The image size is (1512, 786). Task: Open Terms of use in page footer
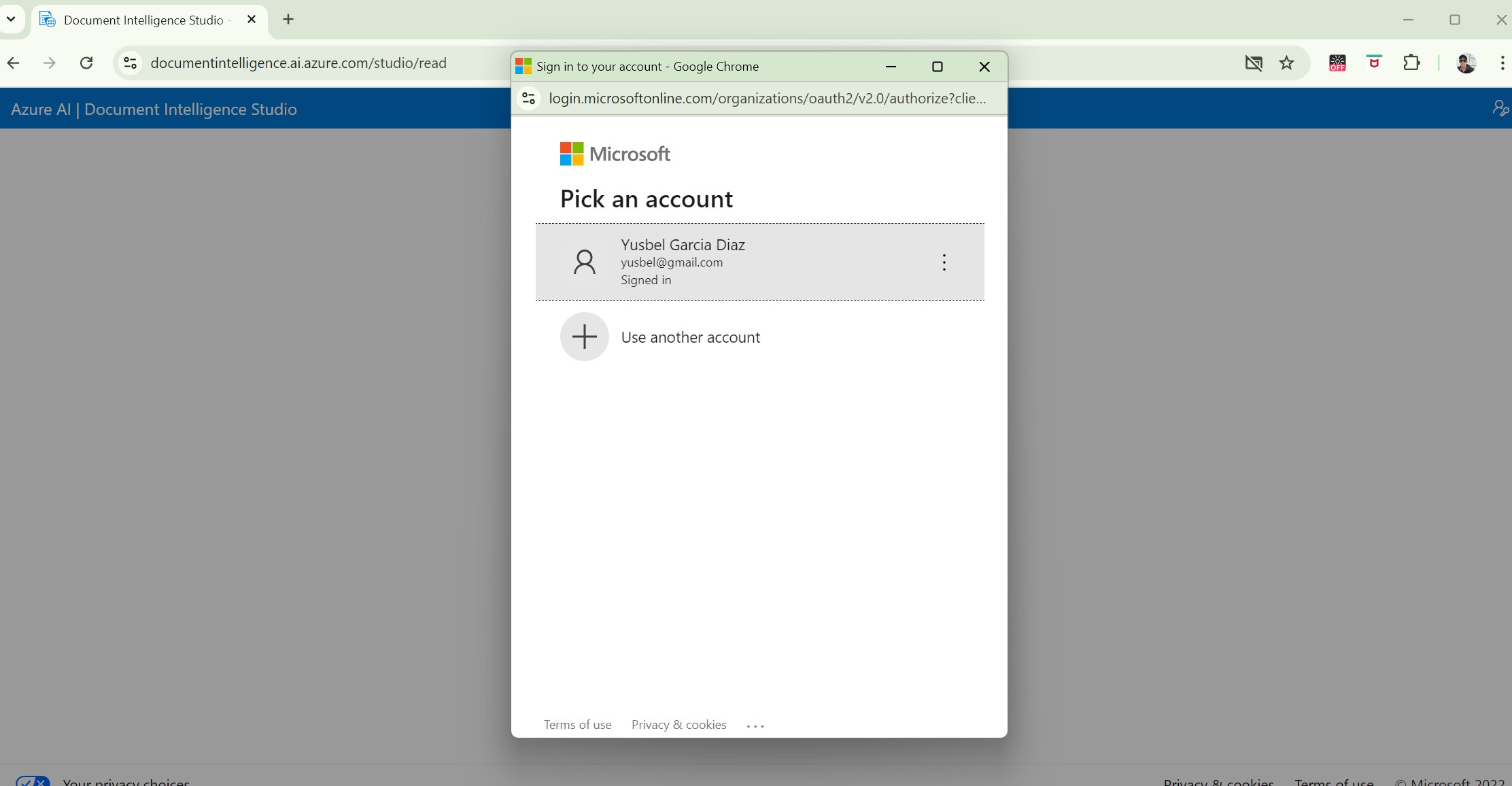pyautogui.click(x=1334, y=782)
